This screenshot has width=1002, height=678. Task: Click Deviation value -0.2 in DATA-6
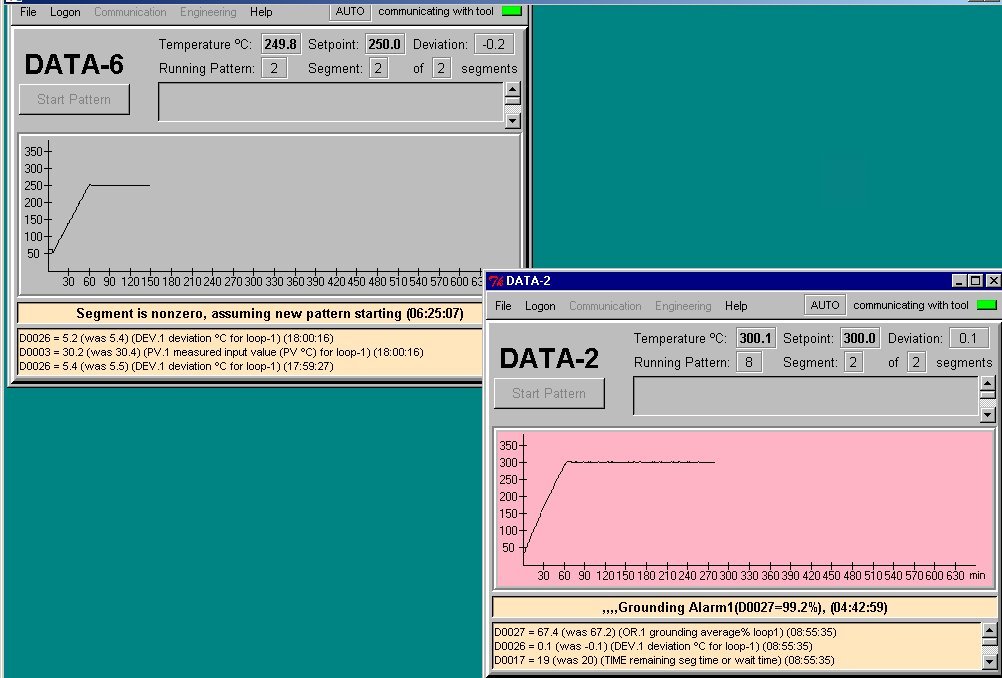[493, 44]
